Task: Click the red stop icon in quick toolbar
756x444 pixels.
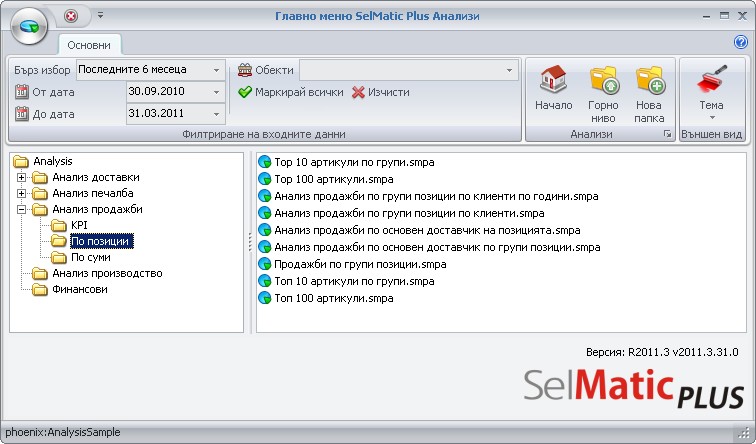Action: pyautogui.click(x=71, y=16)
